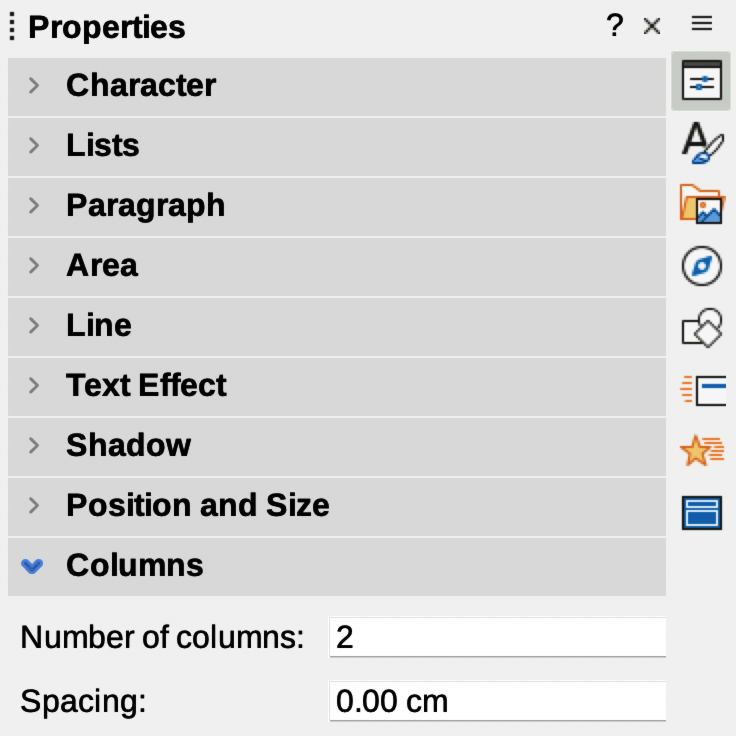The width and height of the screenshot is (736, 736).
Task: Click the Spacing input field
Action: (x=497, y=701)
